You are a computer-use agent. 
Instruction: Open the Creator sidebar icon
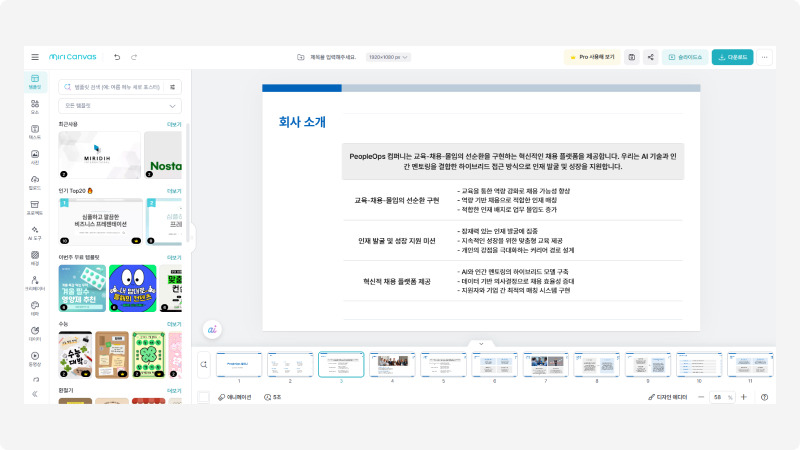coord(35,283)
